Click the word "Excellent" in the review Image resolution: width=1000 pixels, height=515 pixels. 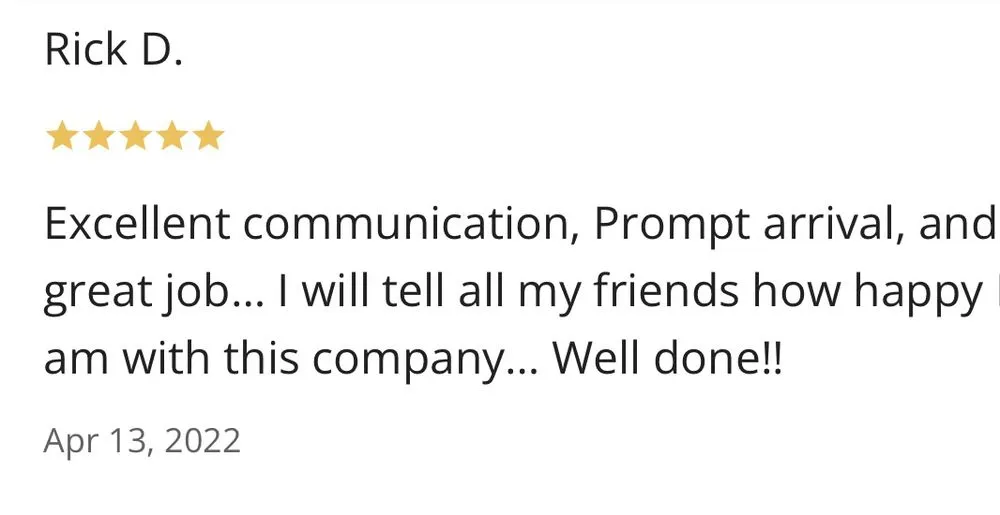coord(135,225)
